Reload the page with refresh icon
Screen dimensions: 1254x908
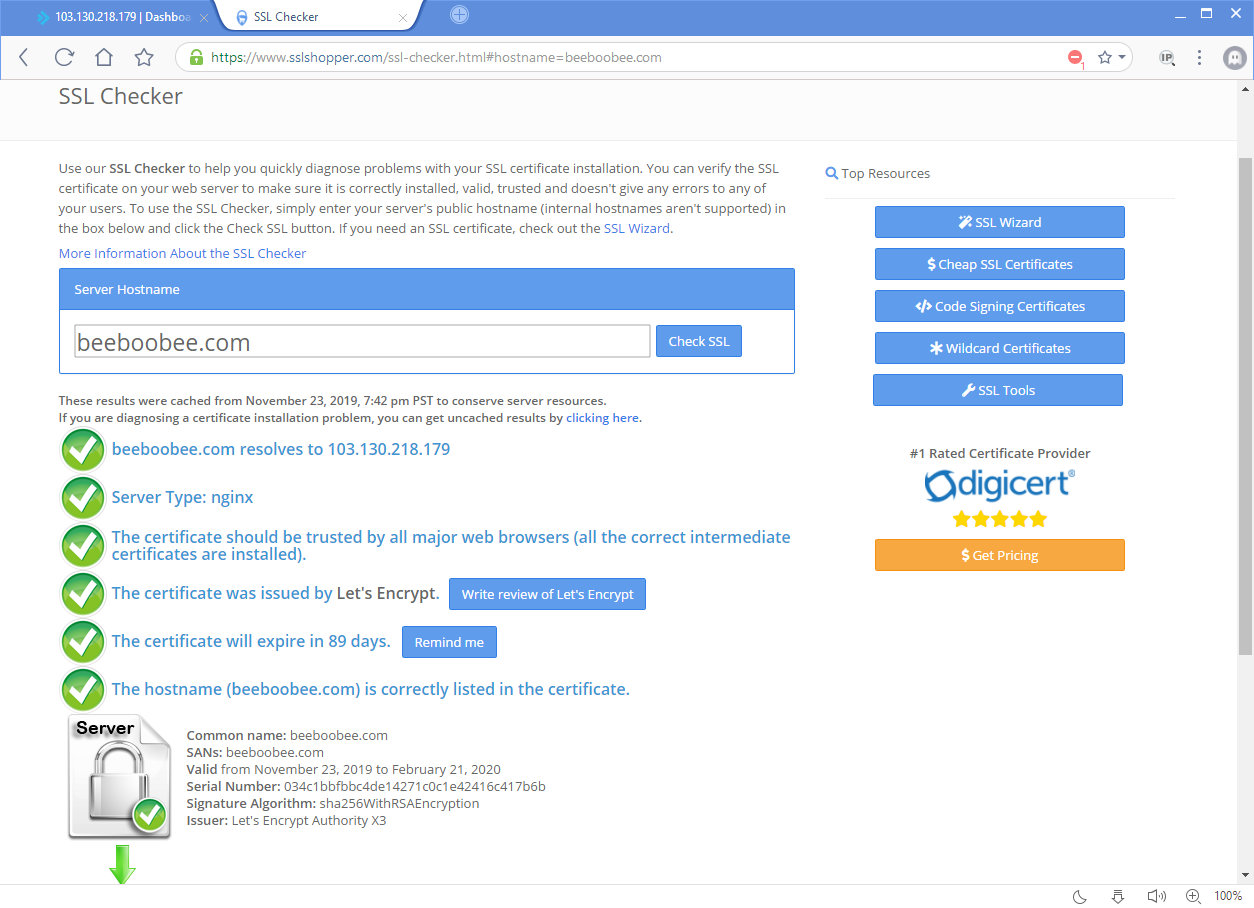[x=64, y=58]
